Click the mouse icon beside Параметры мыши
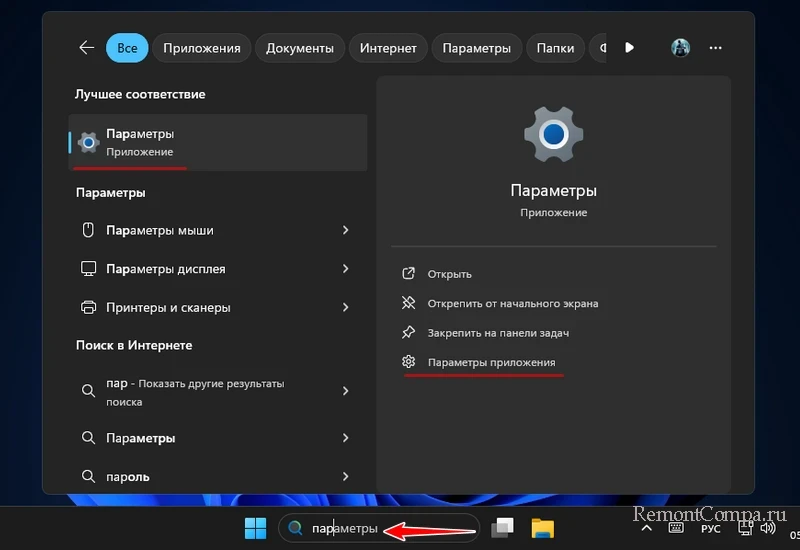 [x=88, y=230]
